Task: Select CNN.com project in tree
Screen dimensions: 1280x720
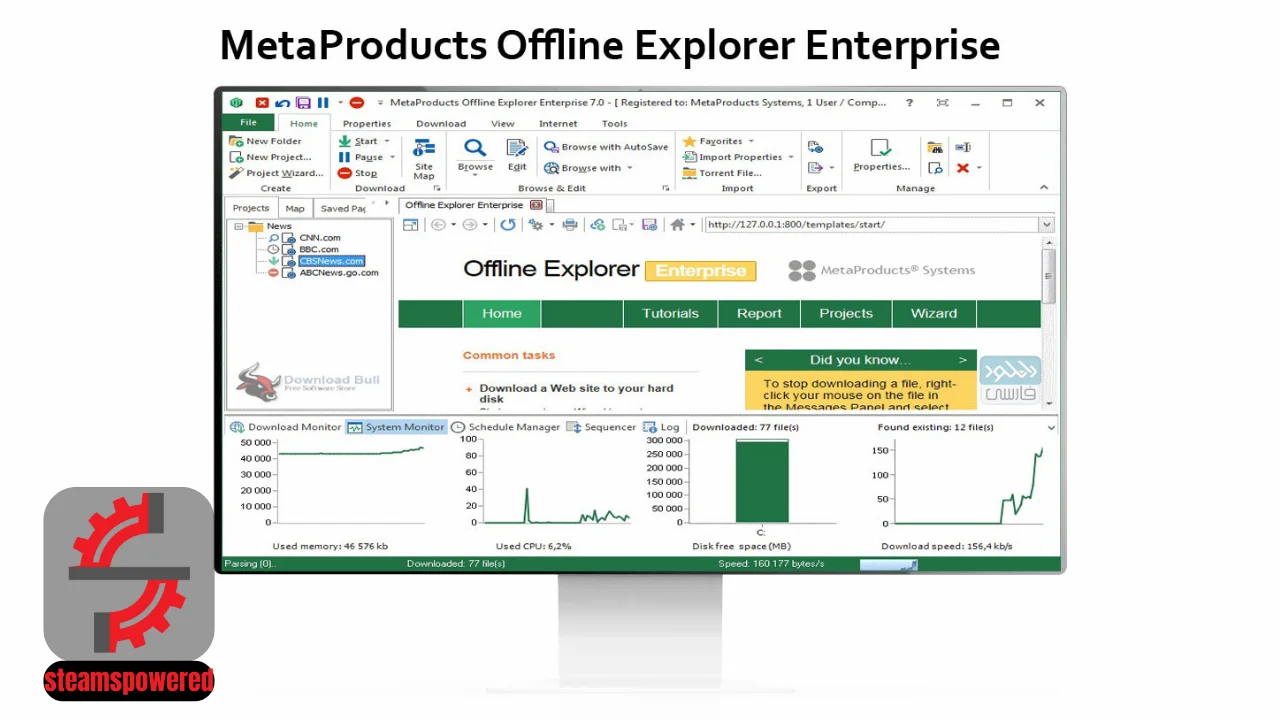Action: [320, 238]
